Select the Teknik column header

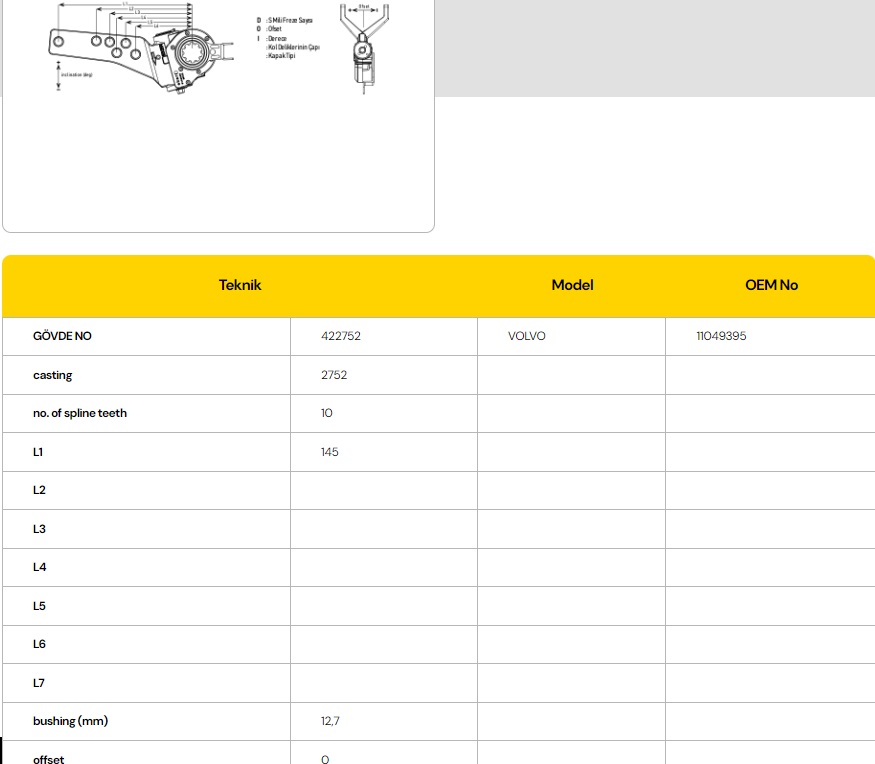pyautogui.click(x=240, y=285)
